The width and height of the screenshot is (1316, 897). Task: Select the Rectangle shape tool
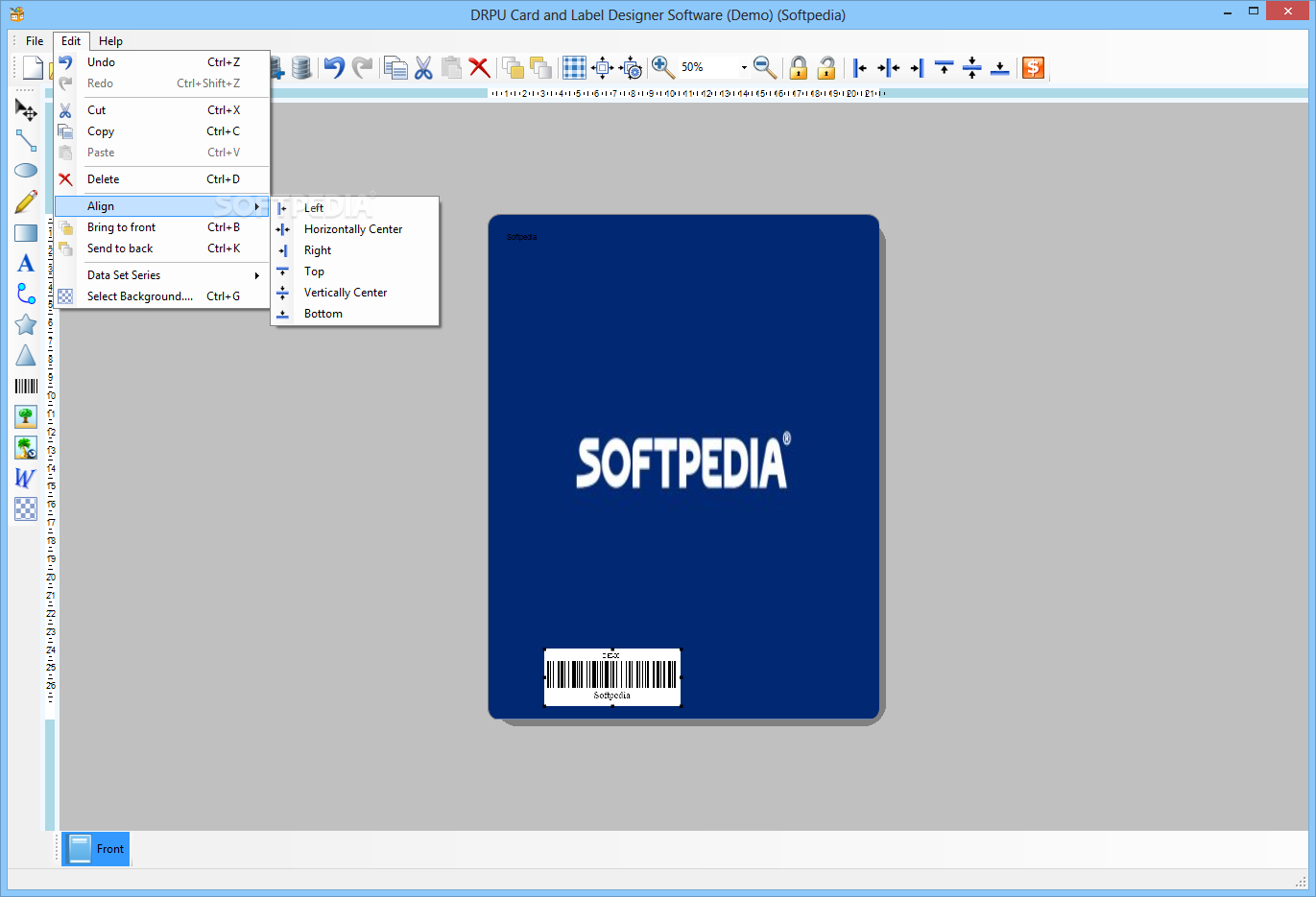click(x=26, y=232)
